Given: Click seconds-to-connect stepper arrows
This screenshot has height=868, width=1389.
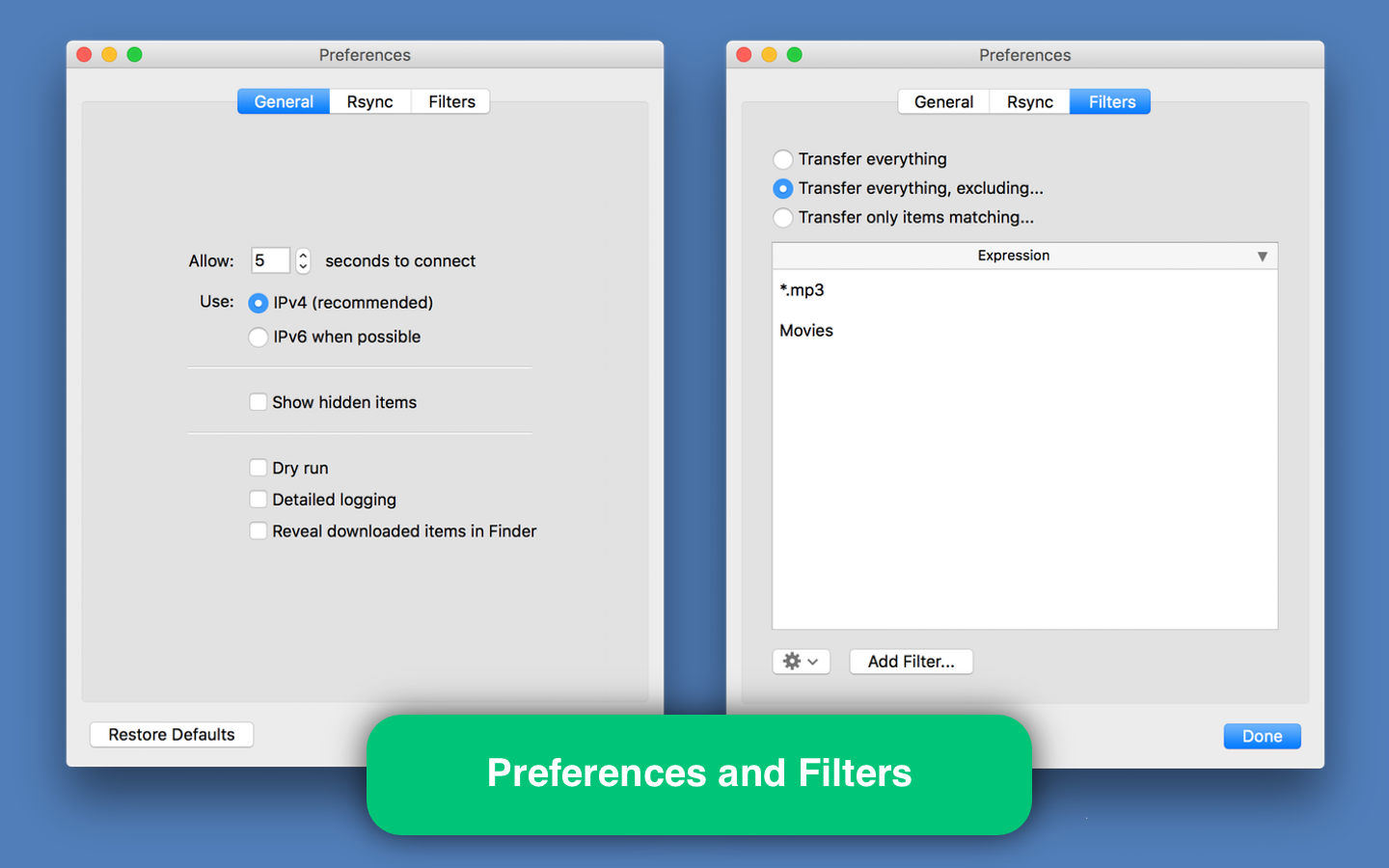Looking at the screenshot, I should coord(303,260).
